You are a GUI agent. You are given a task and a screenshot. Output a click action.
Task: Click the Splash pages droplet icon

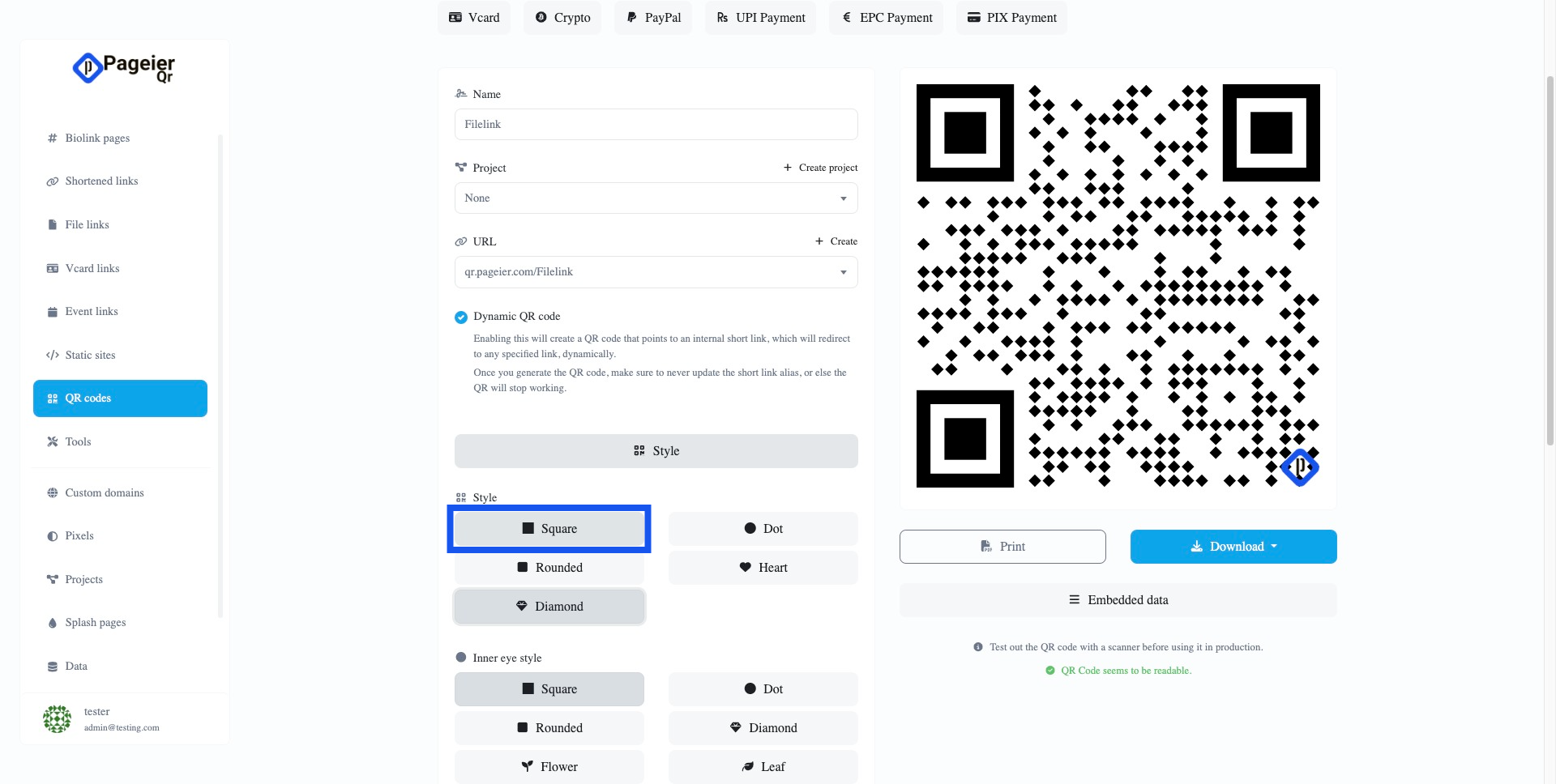[x=53, y=623]
